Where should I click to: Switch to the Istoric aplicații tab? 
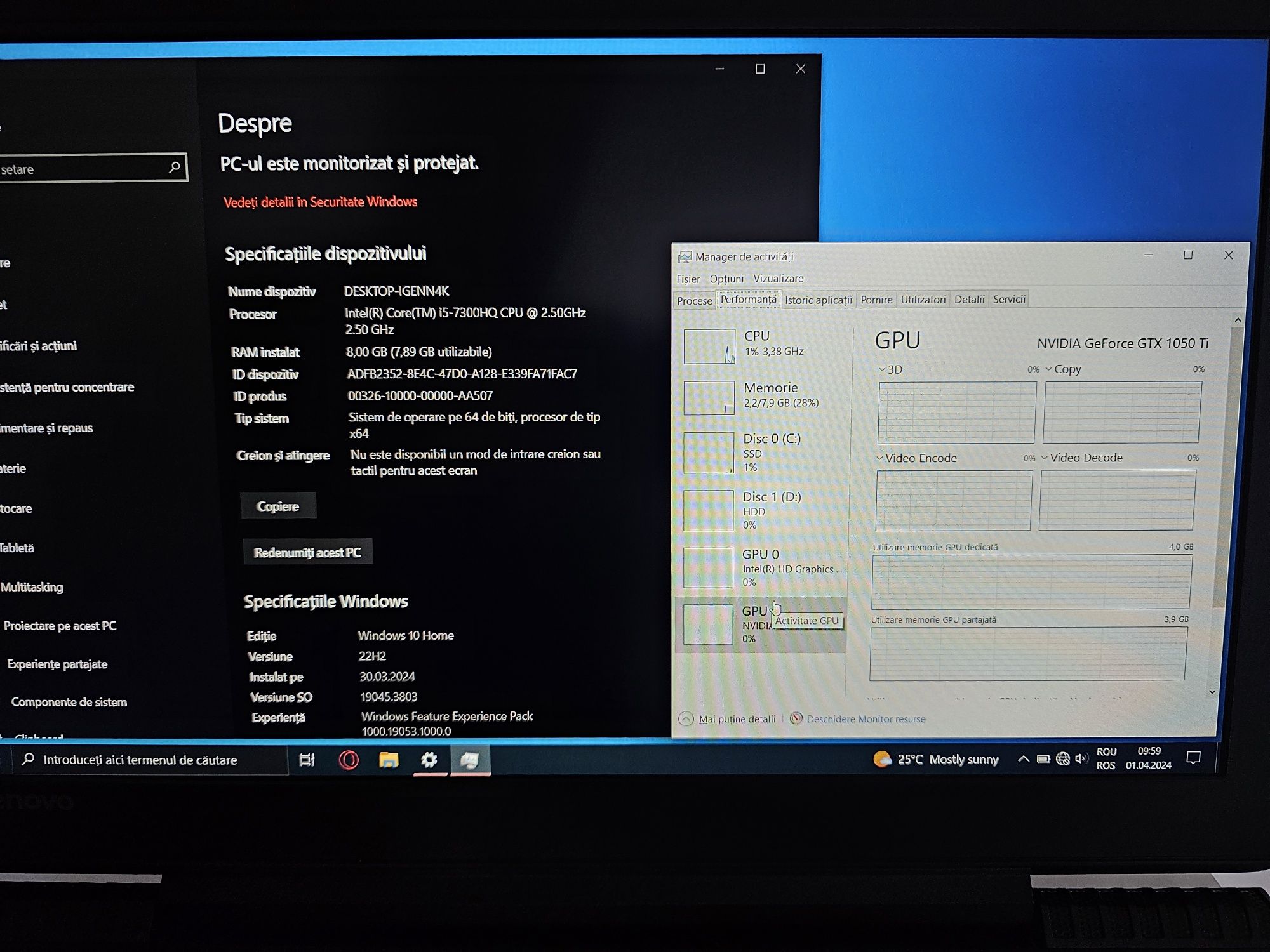point(819,300)
